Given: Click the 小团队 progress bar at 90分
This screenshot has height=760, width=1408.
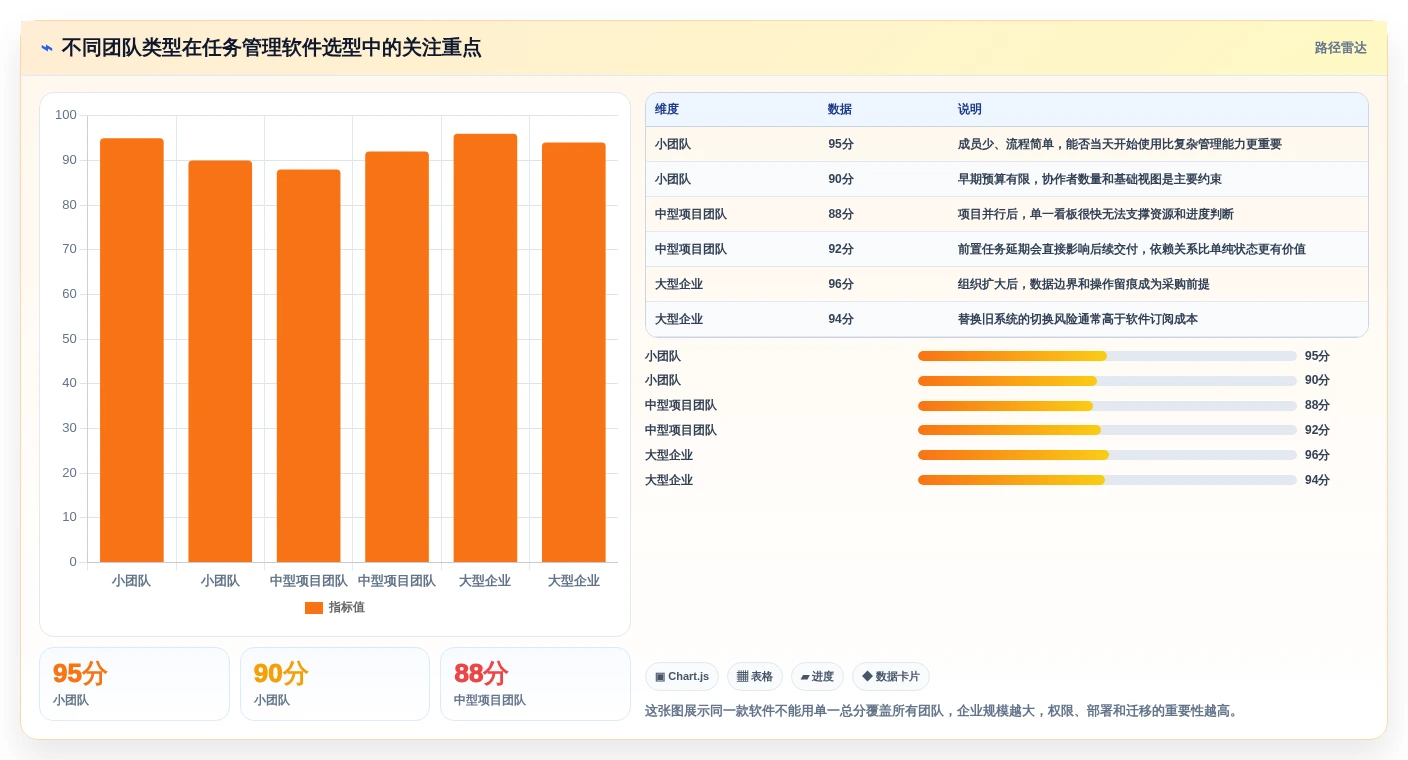Looking at the screenshot, I should 1107,381.
